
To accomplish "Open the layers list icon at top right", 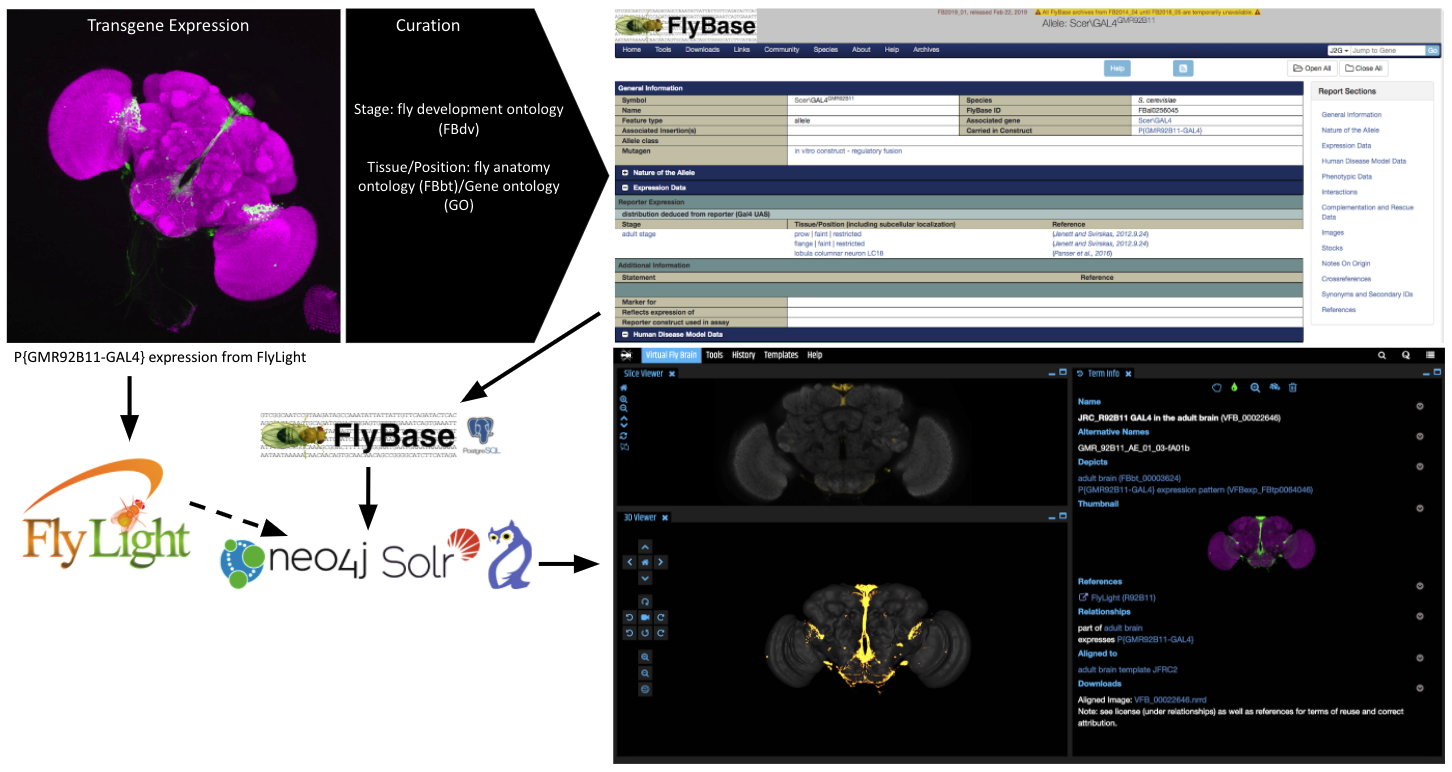I will [1430, 355].
